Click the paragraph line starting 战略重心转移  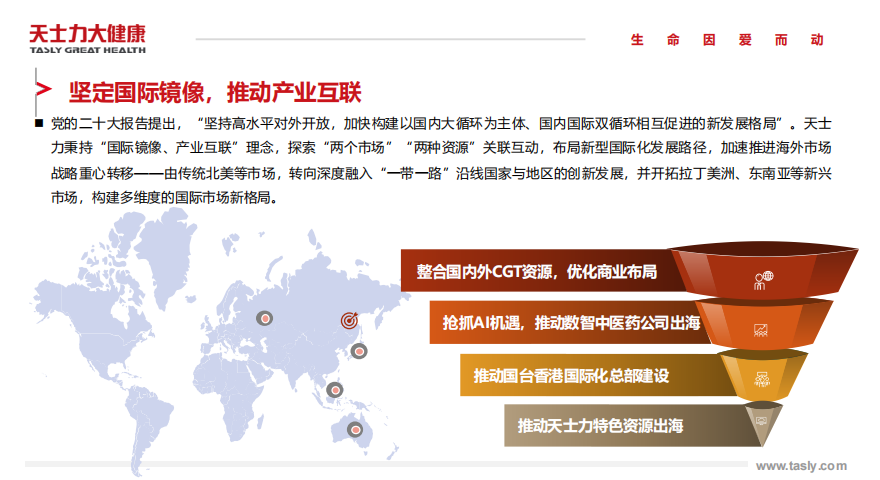point(441,173)
